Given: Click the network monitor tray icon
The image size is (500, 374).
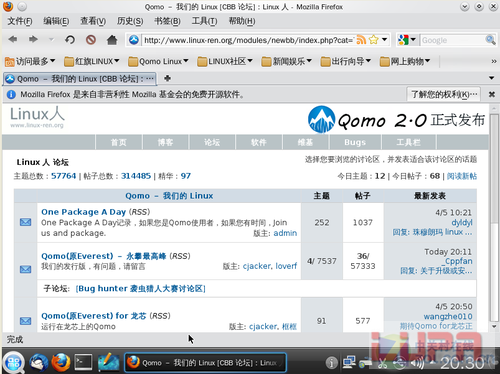Looking at the screenshot, I should (349, 362).
